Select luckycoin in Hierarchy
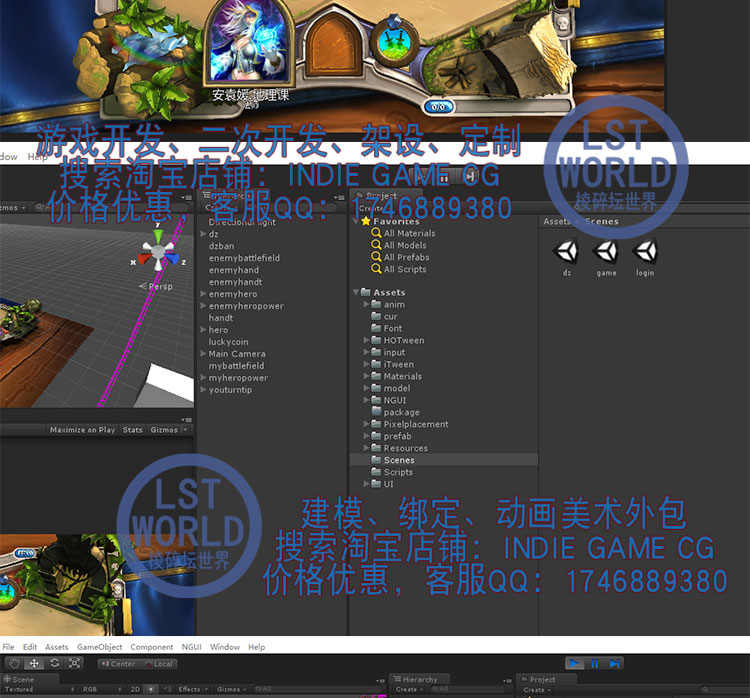750x698 pixels. pos(228,342)
